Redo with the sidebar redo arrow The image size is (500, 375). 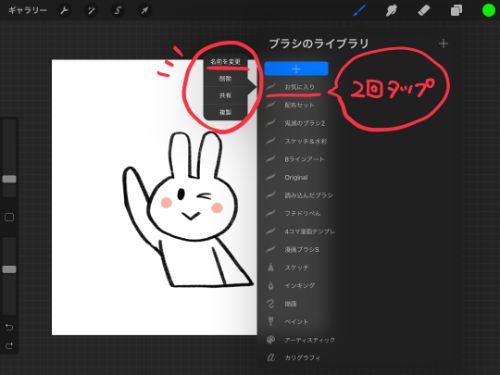pos(9,346)
